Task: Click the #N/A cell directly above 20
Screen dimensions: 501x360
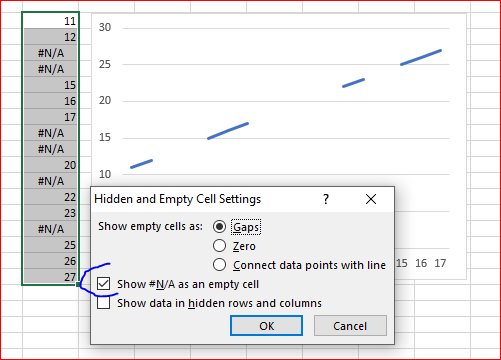Action: coord(51,149)
